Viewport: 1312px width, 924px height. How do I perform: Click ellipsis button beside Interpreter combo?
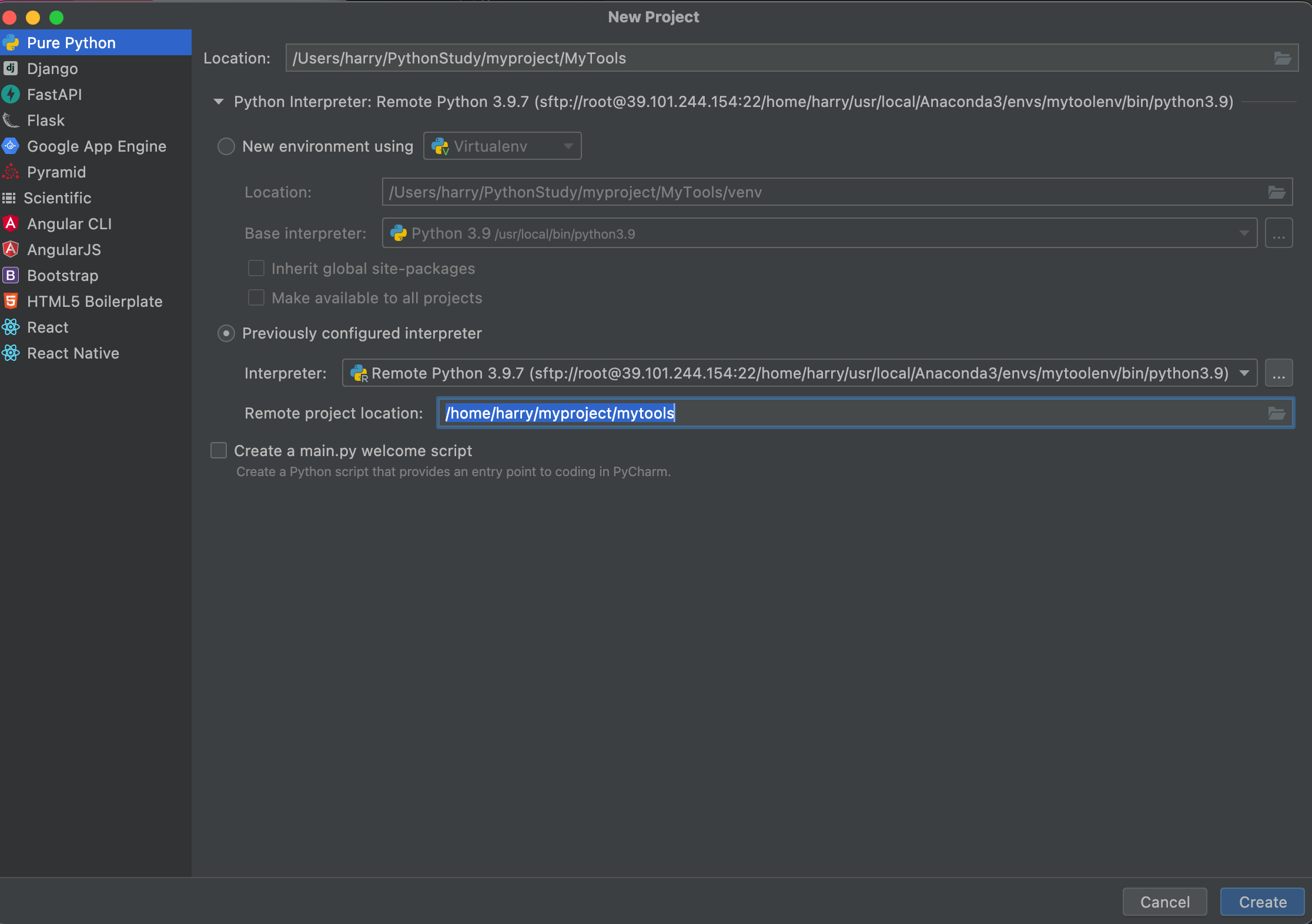point(1278,373)
